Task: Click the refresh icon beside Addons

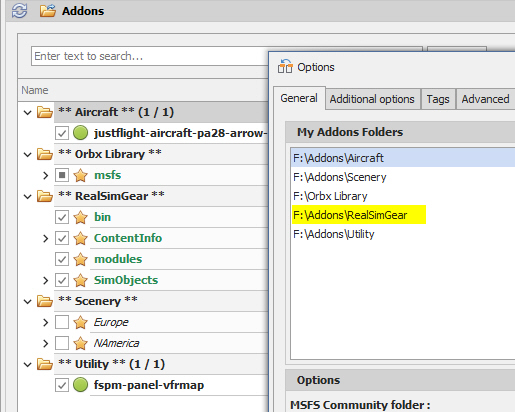Action: pyautogui.click(x=19, y=11)
